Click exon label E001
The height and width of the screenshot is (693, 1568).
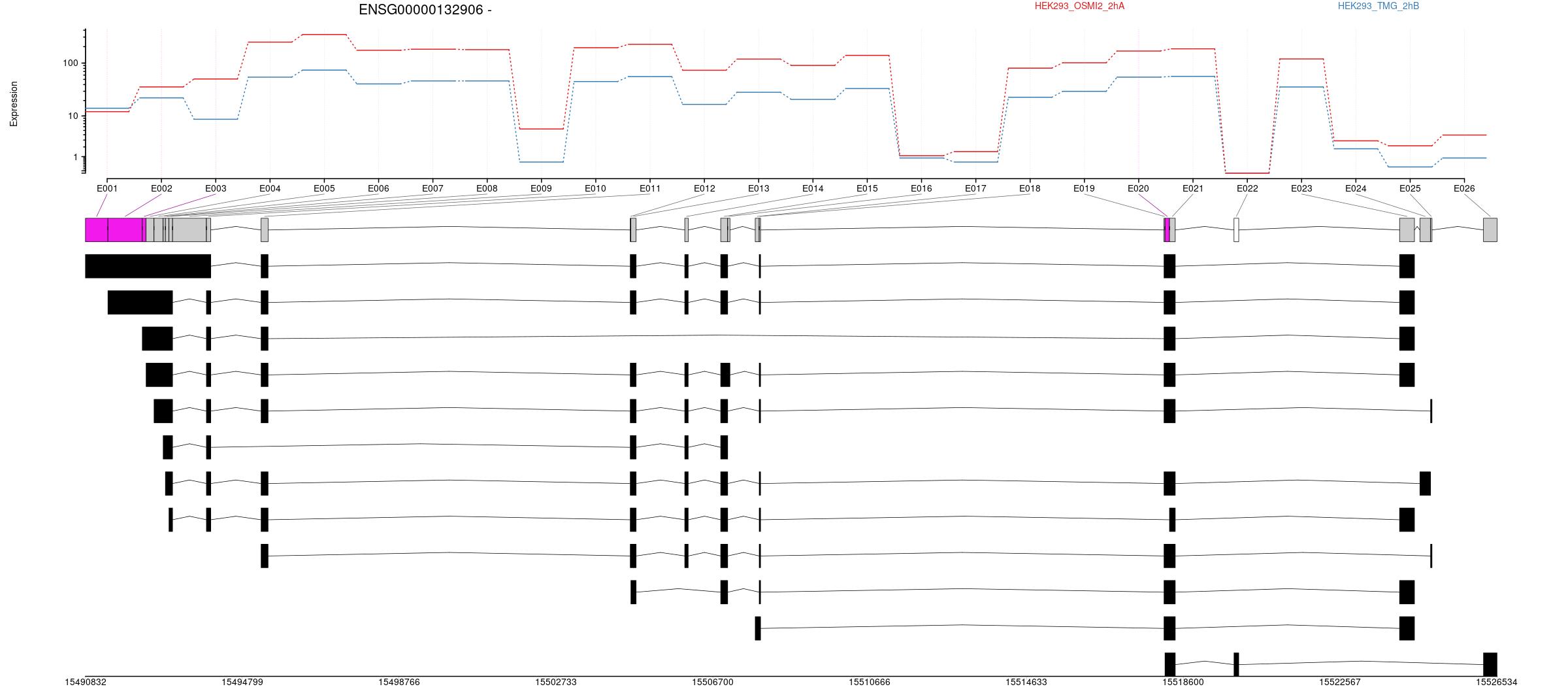[107, 189]
